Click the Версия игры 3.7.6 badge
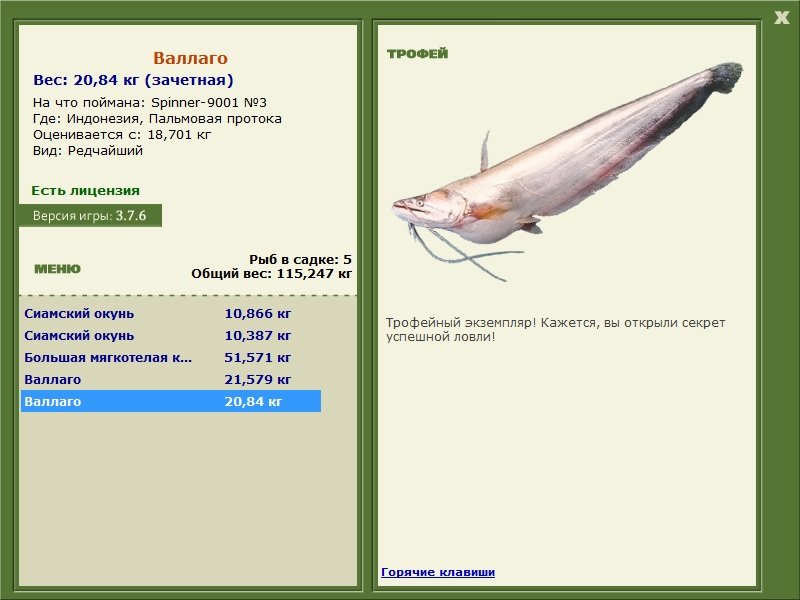This screenshot has height=600, width=800. pos(90,216)
